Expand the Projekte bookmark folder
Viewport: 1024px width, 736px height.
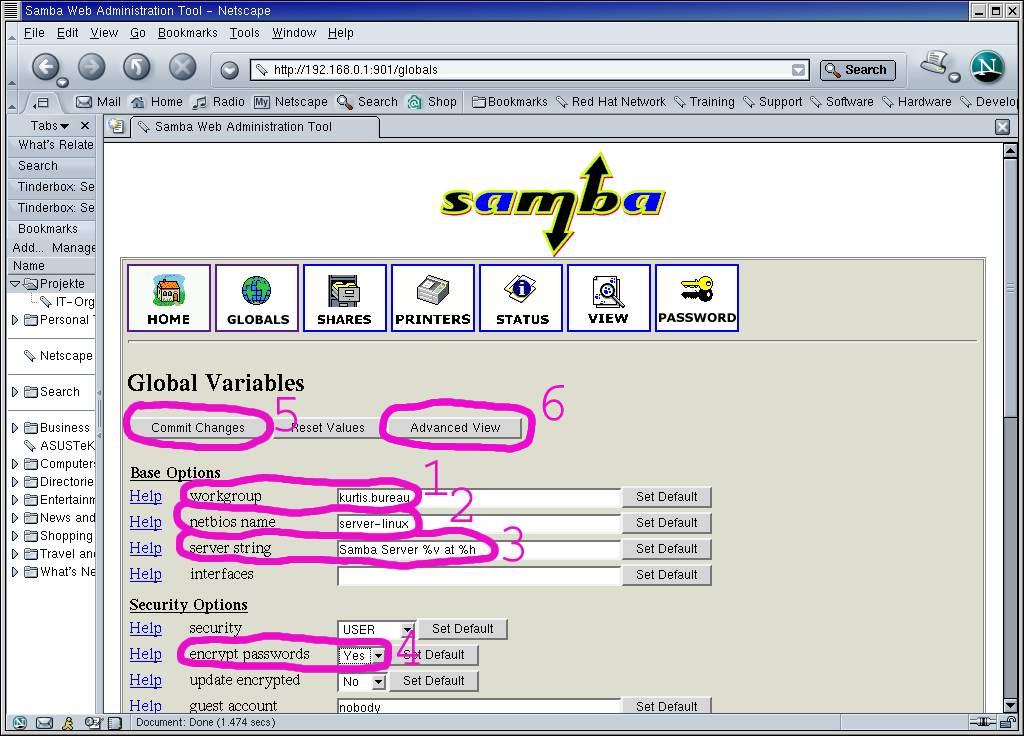15,284
